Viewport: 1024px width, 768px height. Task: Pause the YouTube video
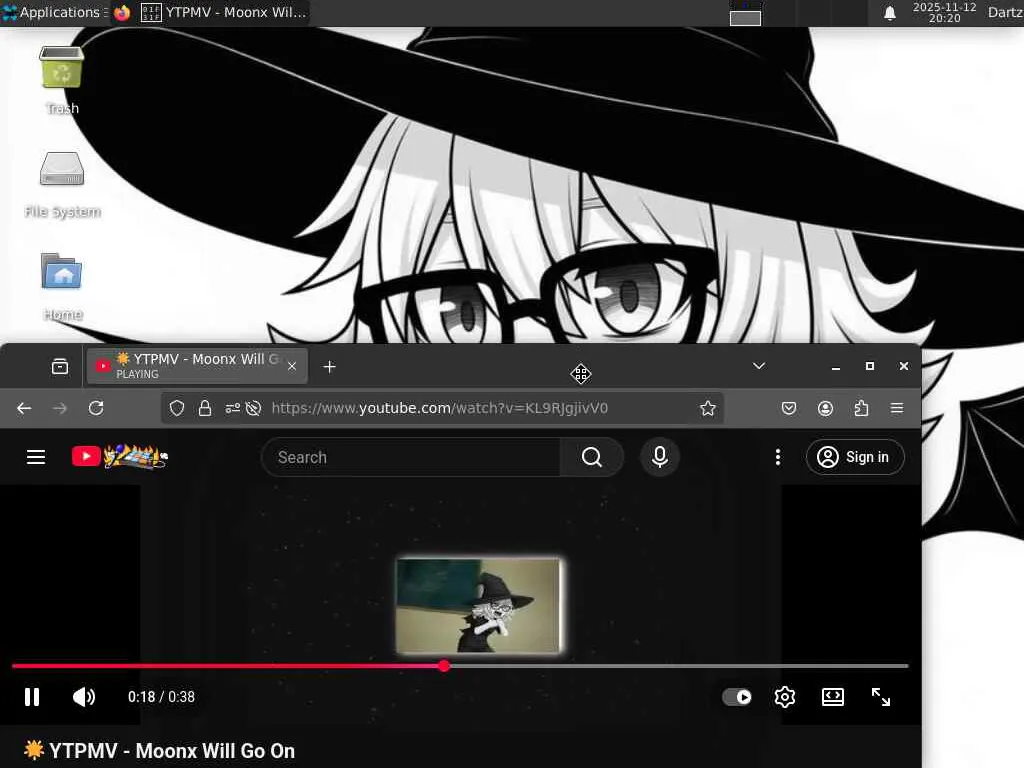tap(31, 697)
